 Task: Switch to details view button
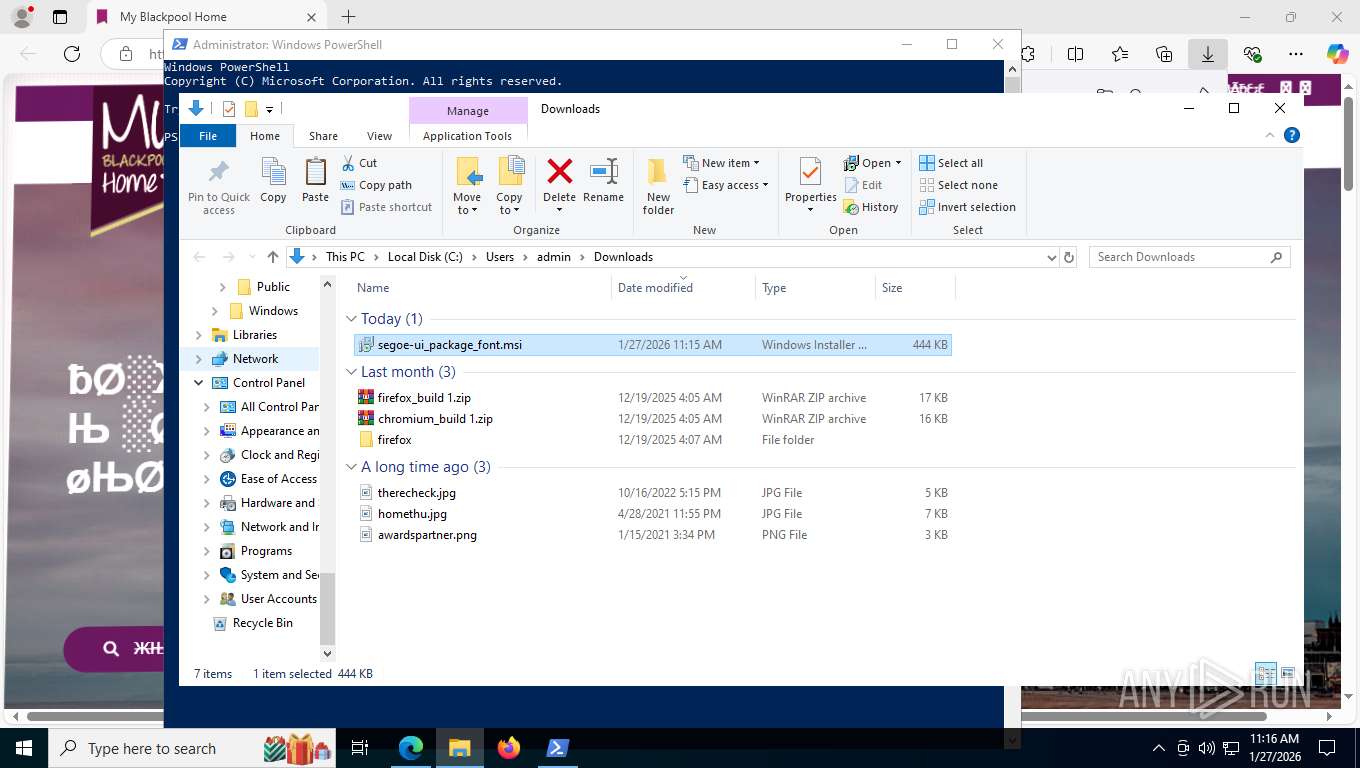(1265, 673)
